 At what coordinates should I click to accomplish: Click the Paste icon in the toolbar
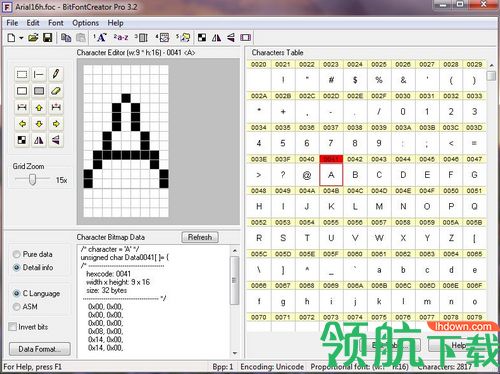pyautogui.click(x=81, y=38)
